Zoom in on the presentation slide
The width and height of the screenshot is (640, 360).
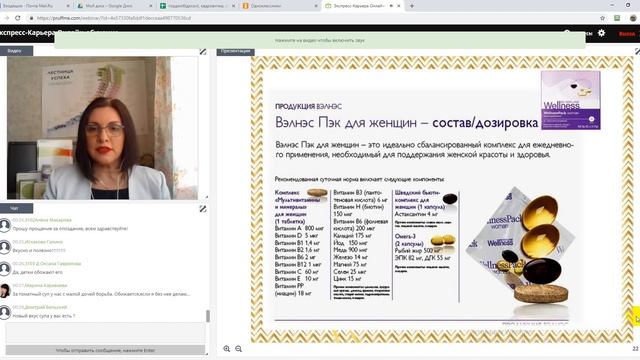click(227, 349)
